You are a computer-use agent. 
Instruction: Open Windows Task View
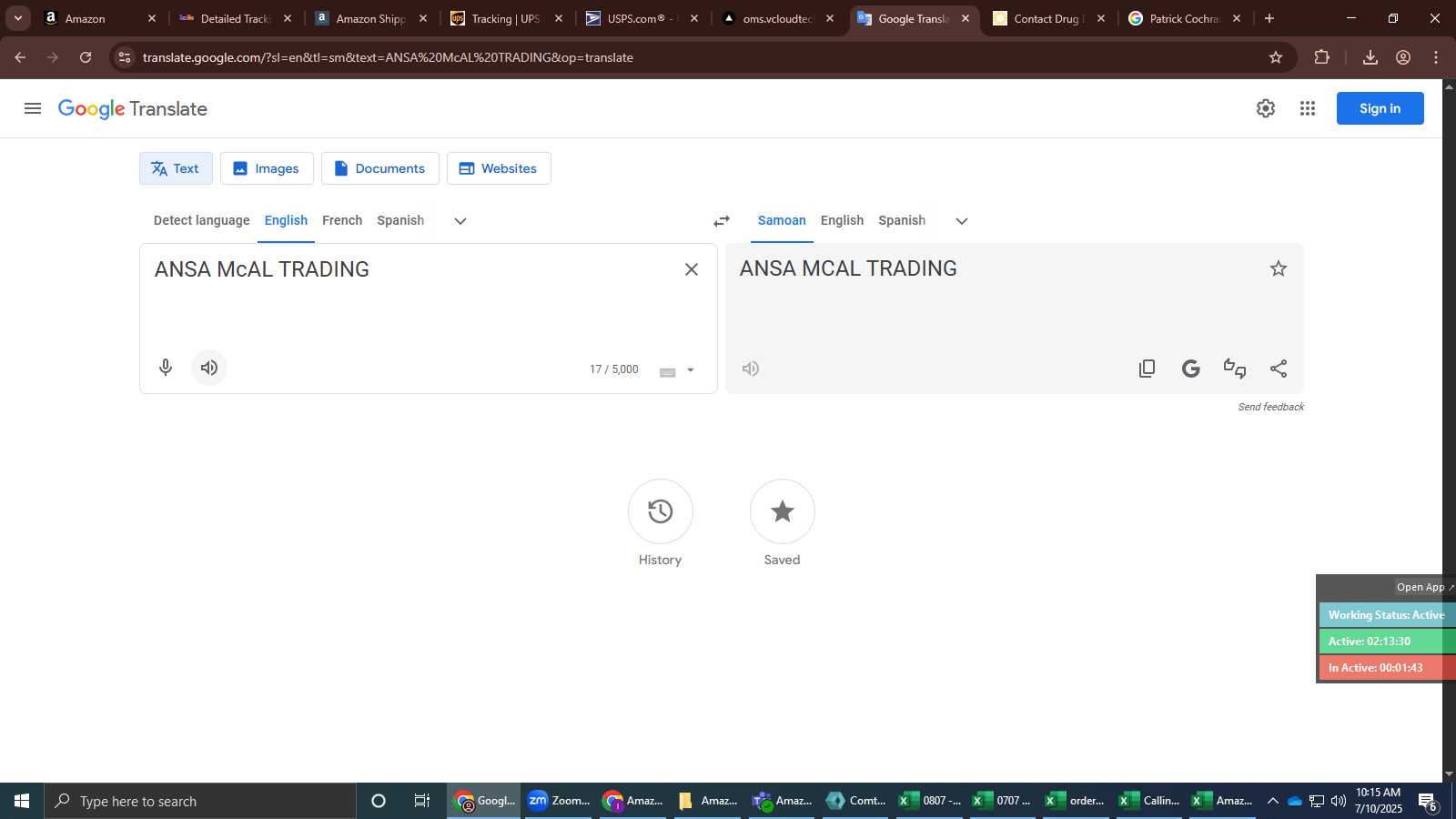coord(422,801)
